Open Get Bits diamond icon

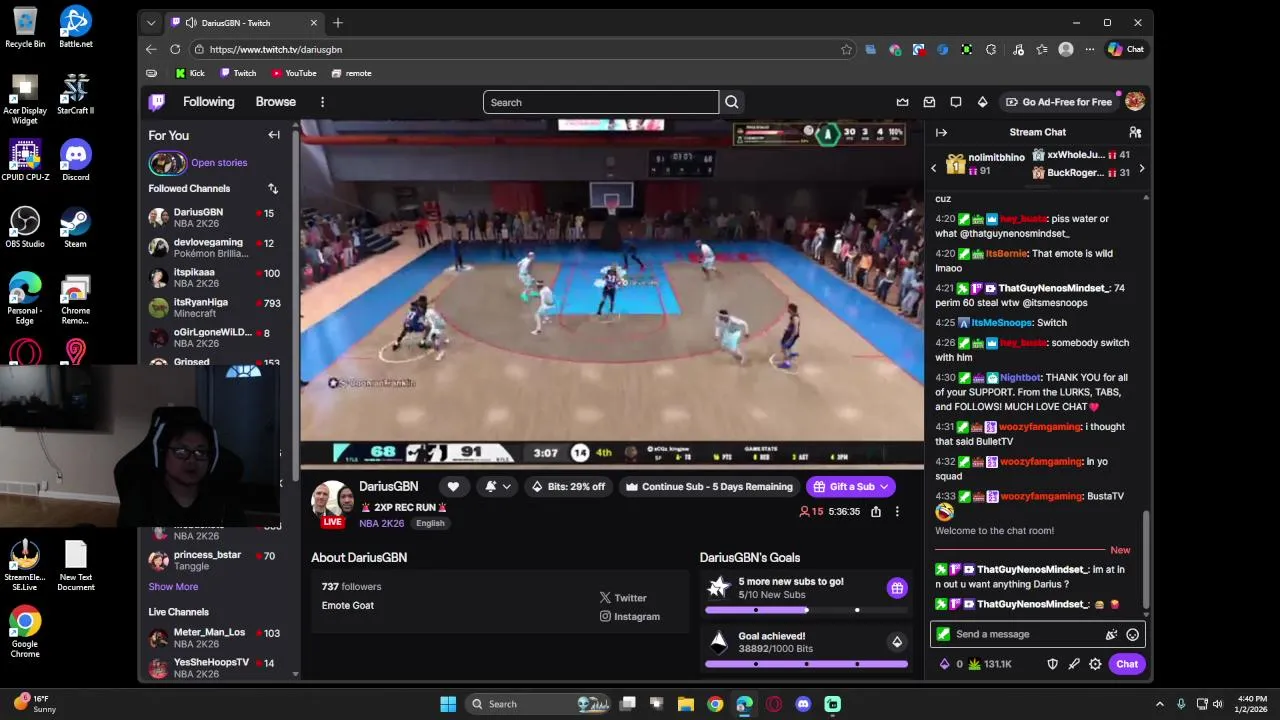pyautogui.click(x=982, y=102)
